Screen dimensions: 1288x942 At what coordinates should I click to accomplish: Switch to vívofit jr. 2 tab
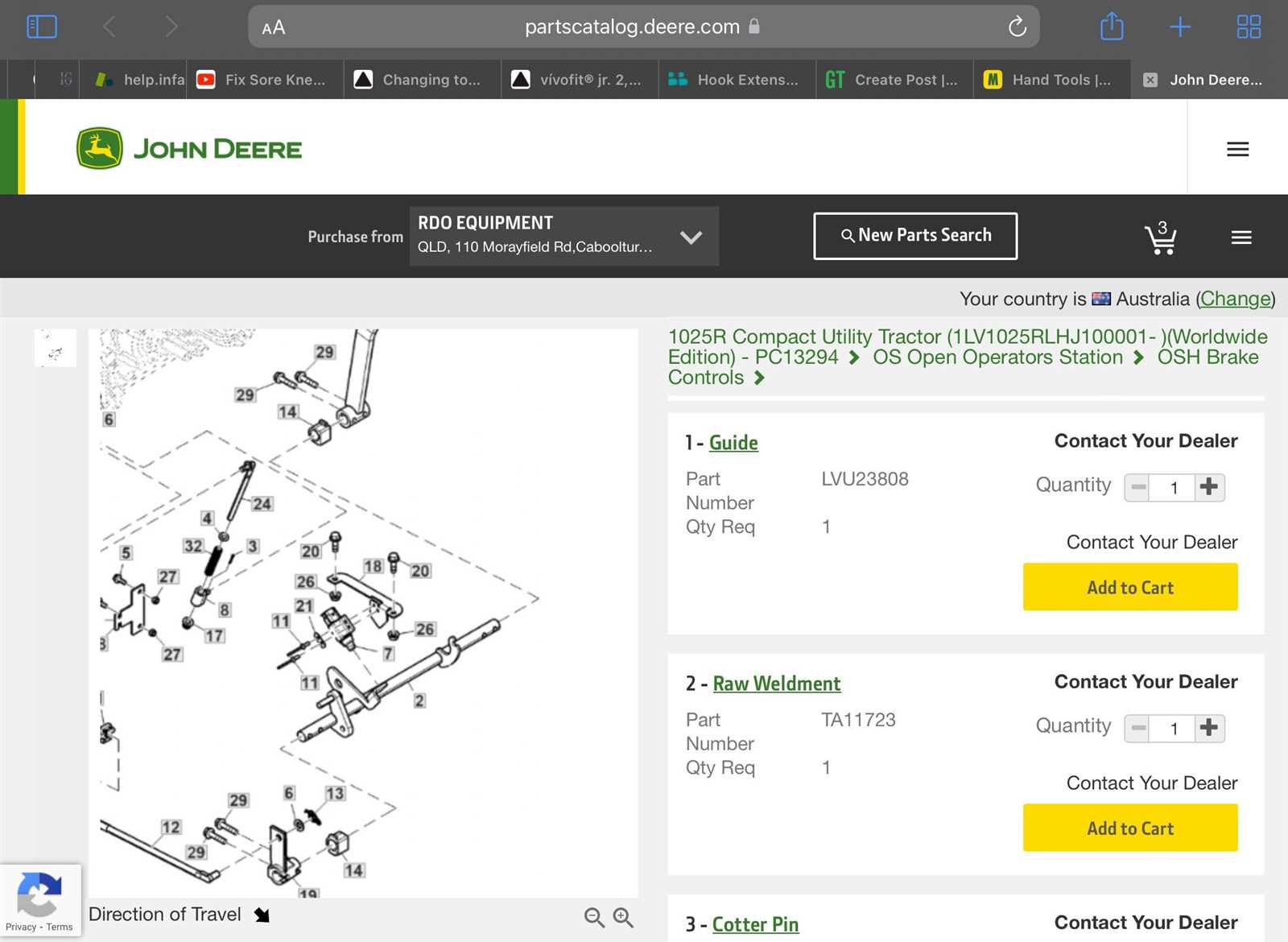(580, 80)
